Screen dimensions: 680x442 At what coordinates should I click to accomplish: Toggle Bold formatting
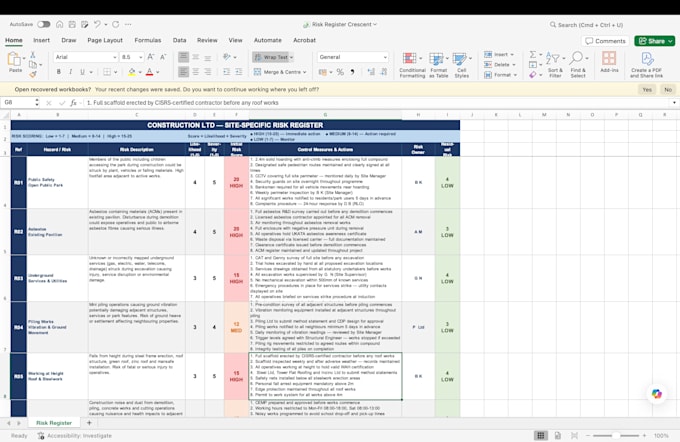[x=59, y=72]
